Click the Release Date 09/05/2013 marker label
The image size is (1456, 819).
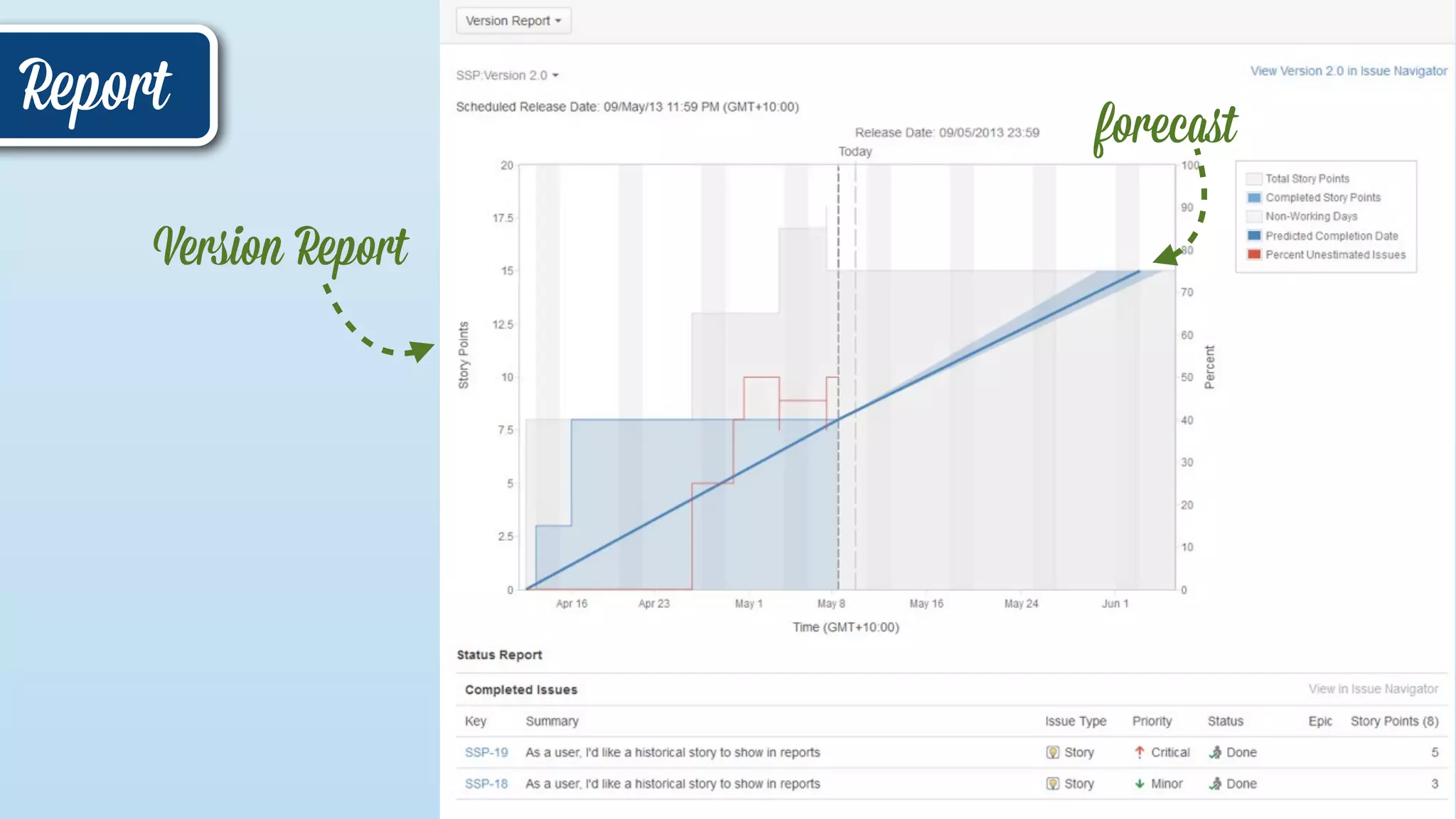click(x=947, y=133)
